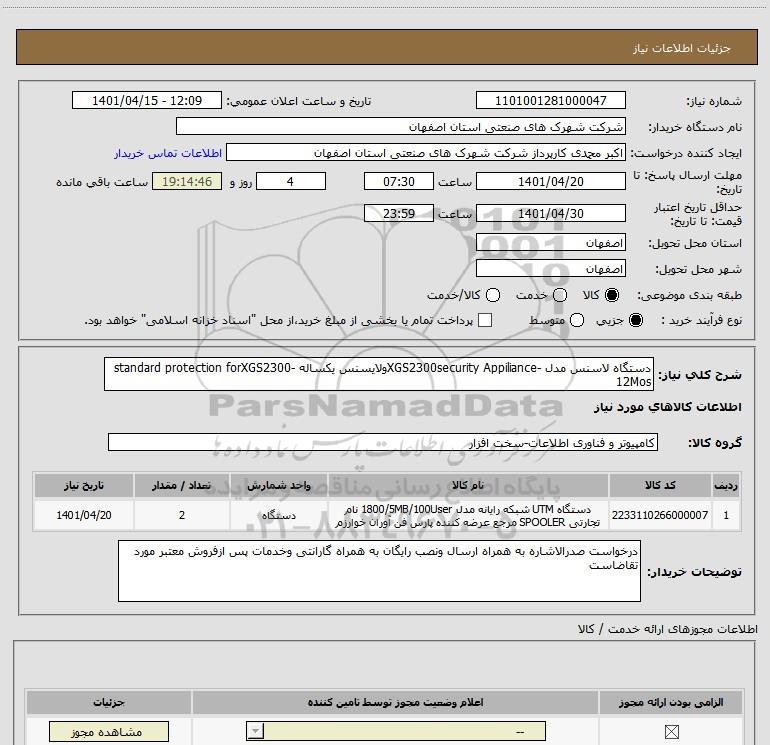Click the واحد شمارش column header

coord(278,485)
